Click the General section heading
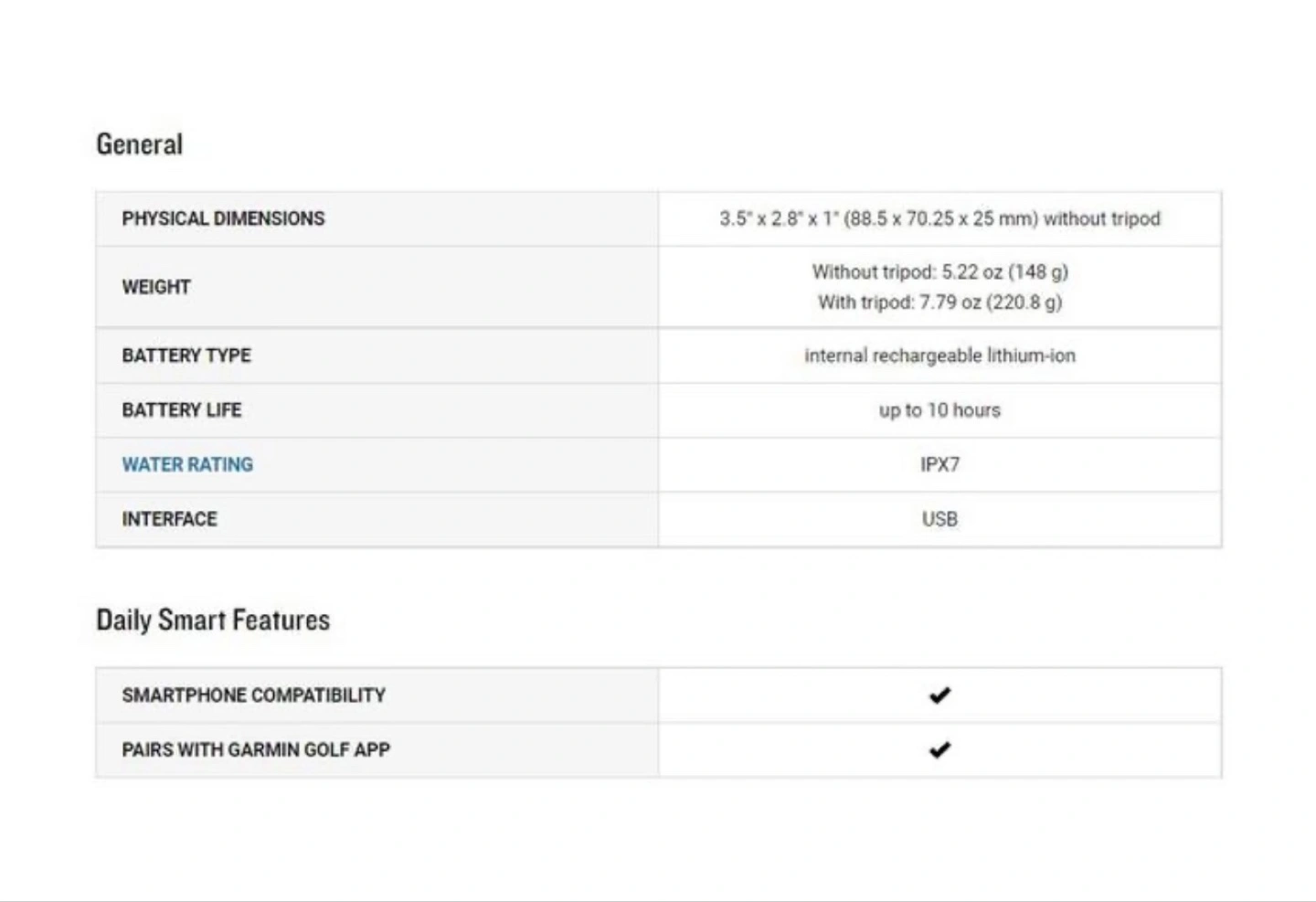Screen dimensions: 1316x902 tap(140, 144)
